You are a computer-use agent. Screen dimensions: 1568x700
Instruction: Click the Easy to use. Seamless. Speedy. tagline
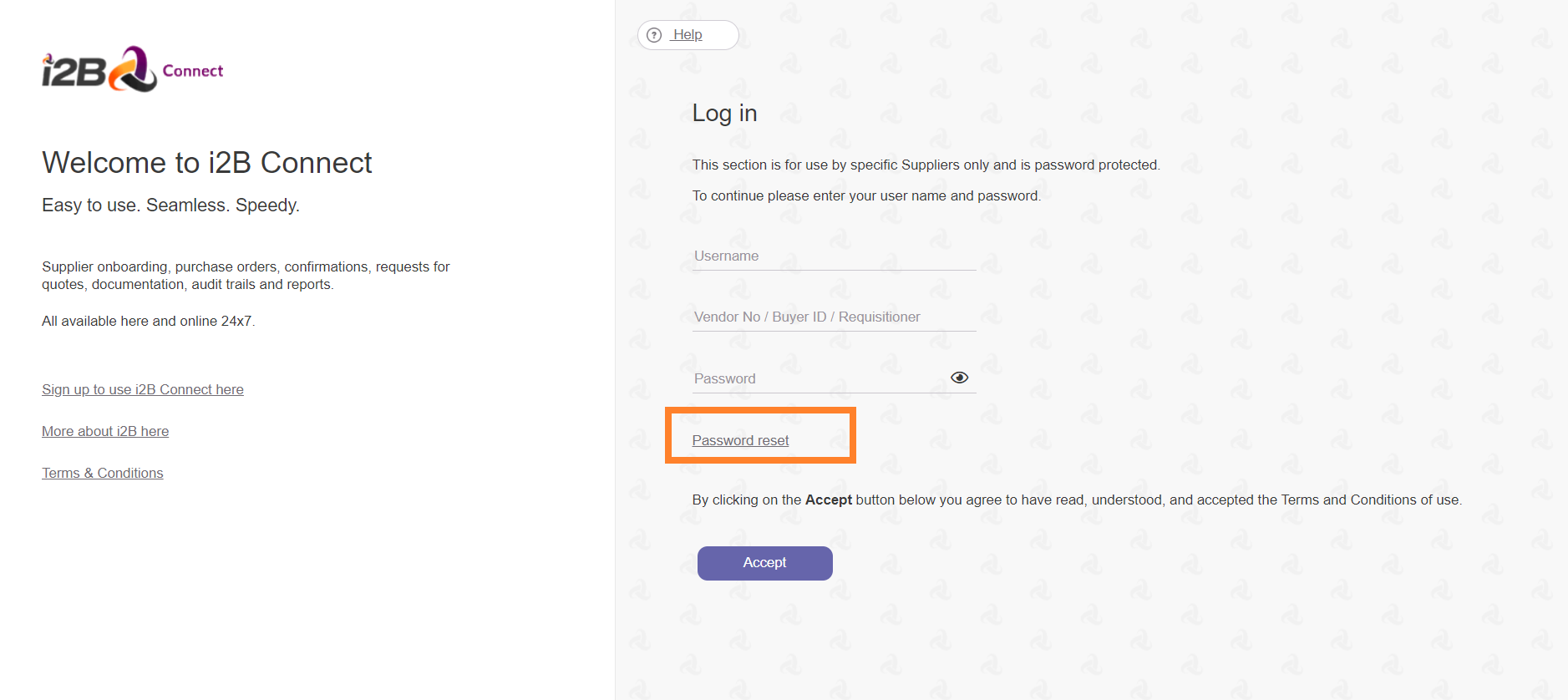(170, 205)
